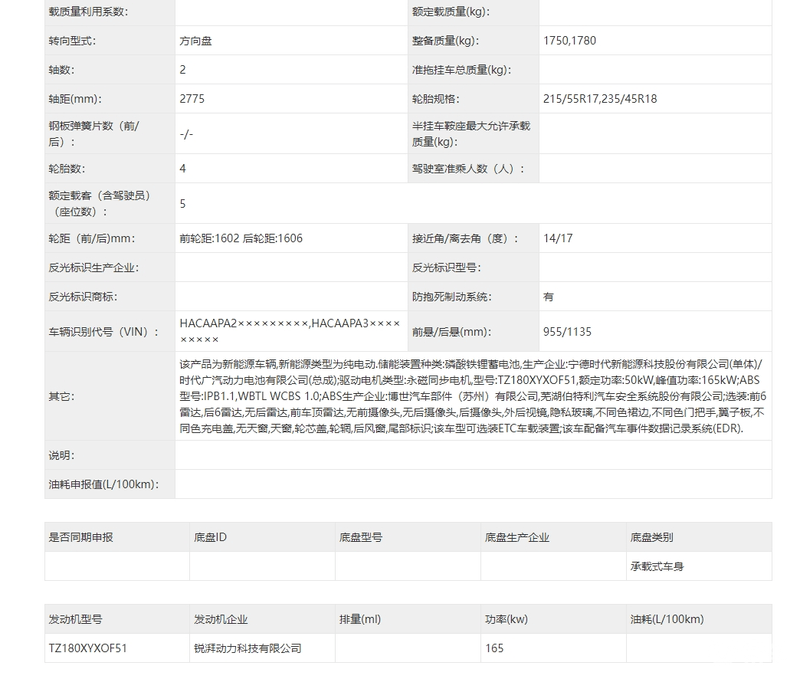Click the track width 前轮距:1602 后轮距:1606
Image resolution: width=800 pixels, height=676 pixels.
pyautogui.click(x=241, y=239)
